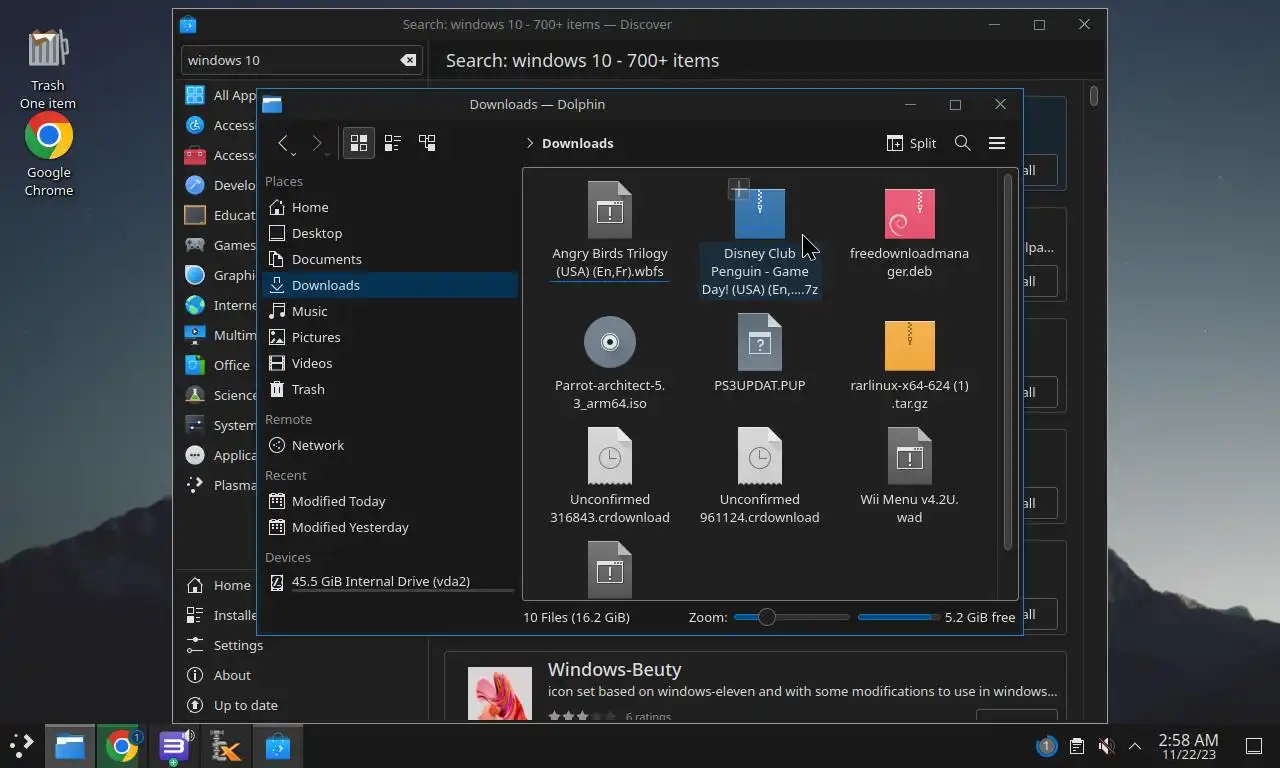Open the clock showing 2:58 AM
Screen dimensions: 1280x768
coord(1188,746)
